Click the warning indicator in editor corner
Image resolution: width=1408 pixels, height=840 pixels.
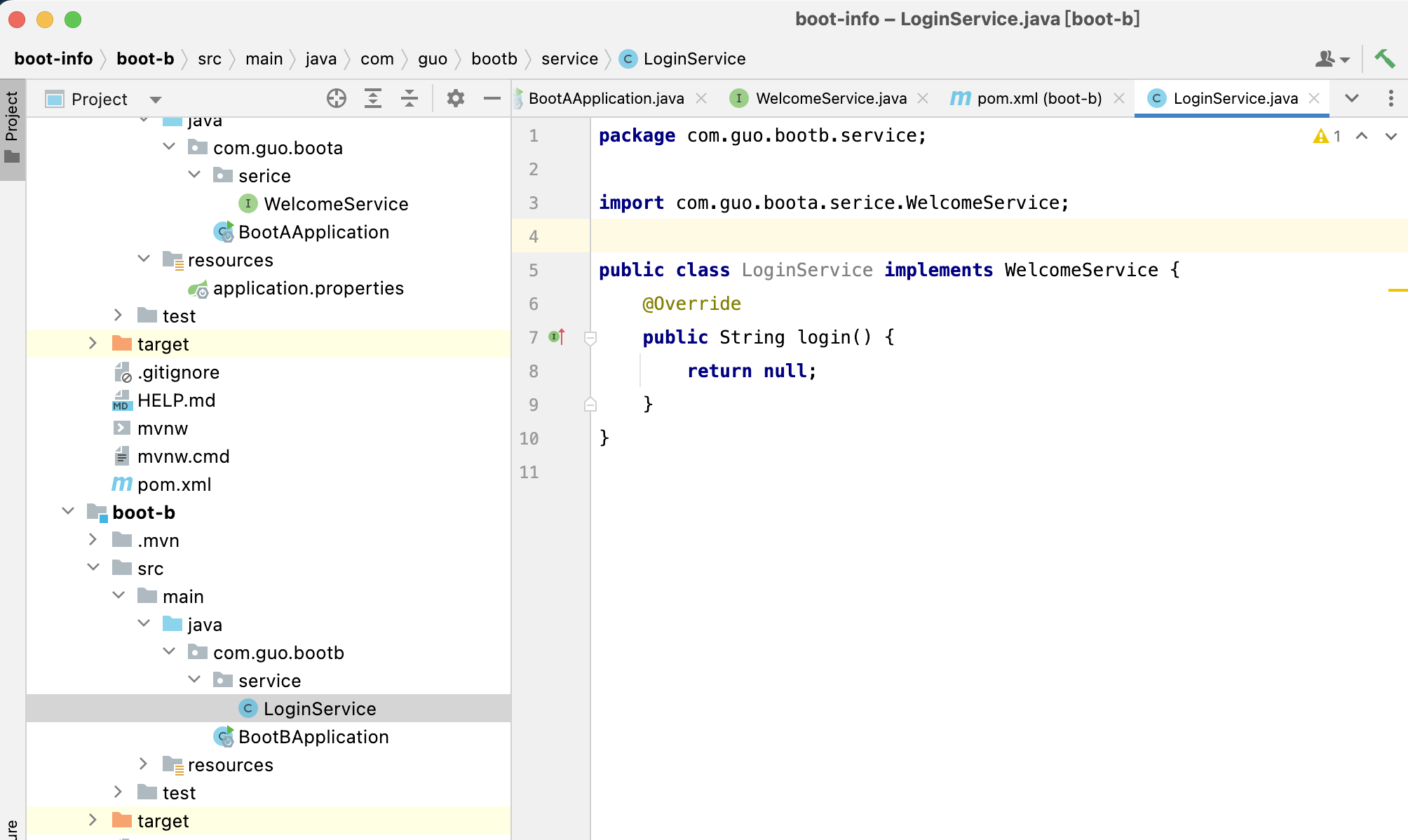click(1327, 136)
